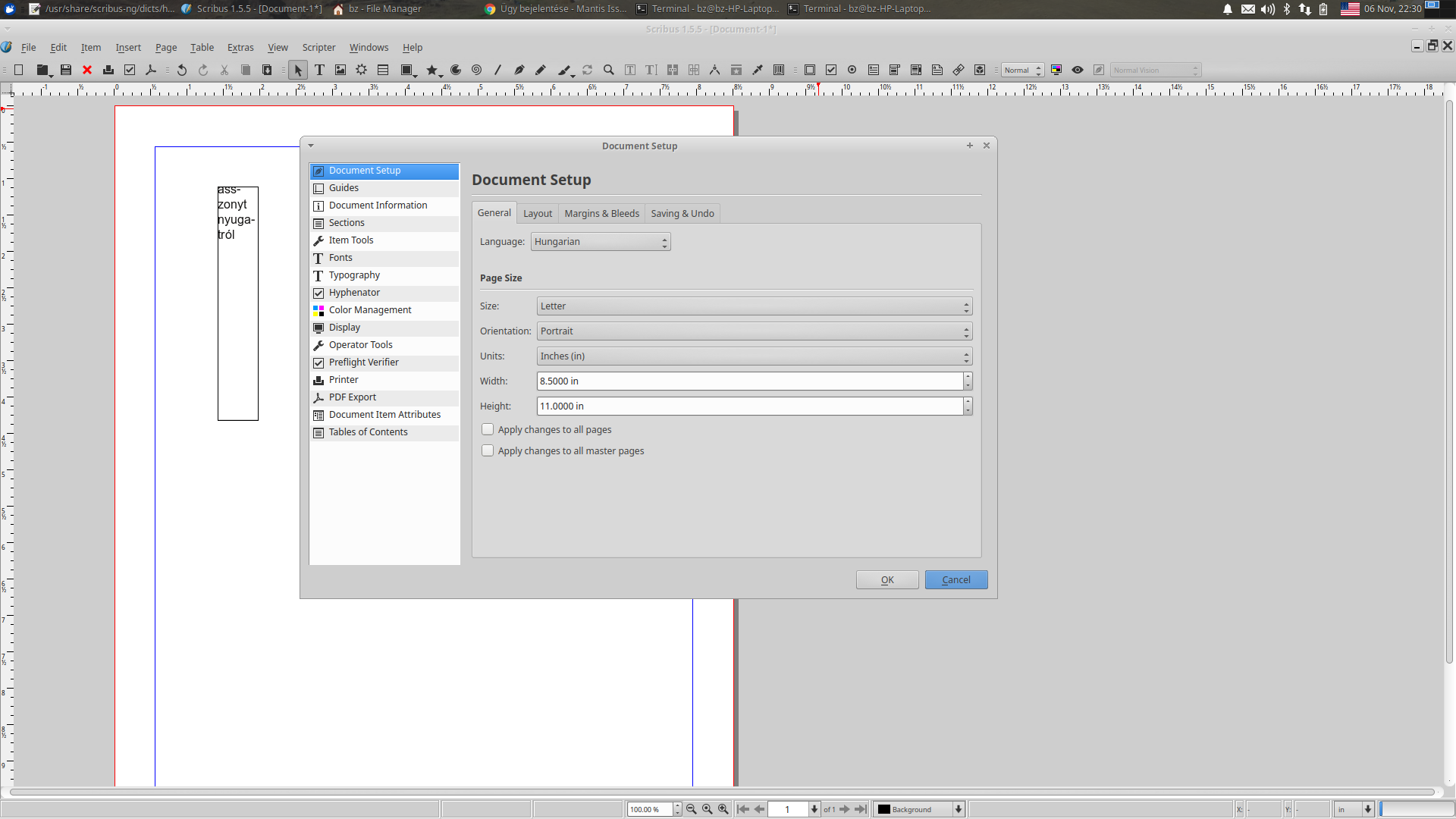Image resolution: width=1456 pixels, height=819 pixels.
Task: Open the Extras menu
Action: (x=240, y=47)
